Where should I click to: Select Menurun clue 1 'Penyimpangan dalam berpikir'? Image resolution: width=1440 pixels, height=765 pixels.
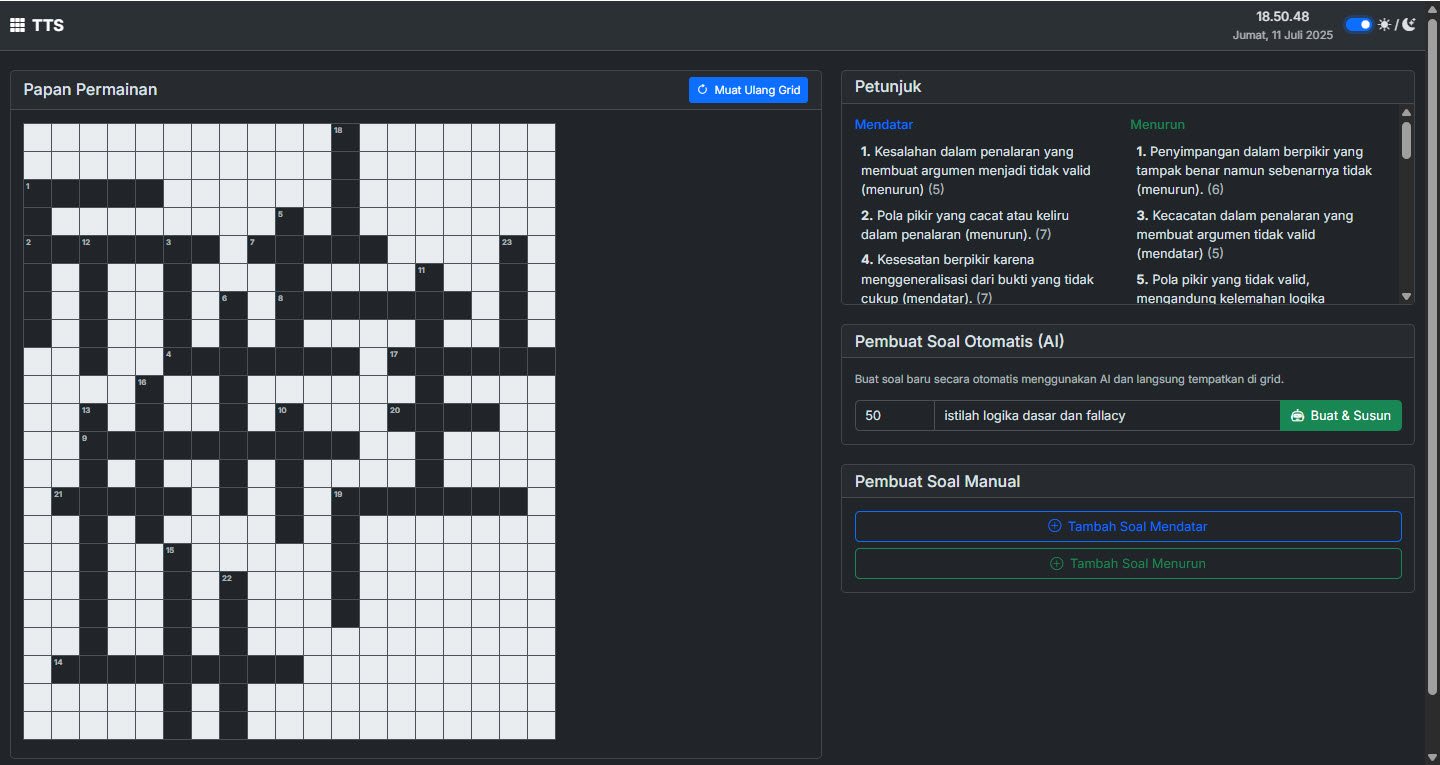coord(1255,170)
